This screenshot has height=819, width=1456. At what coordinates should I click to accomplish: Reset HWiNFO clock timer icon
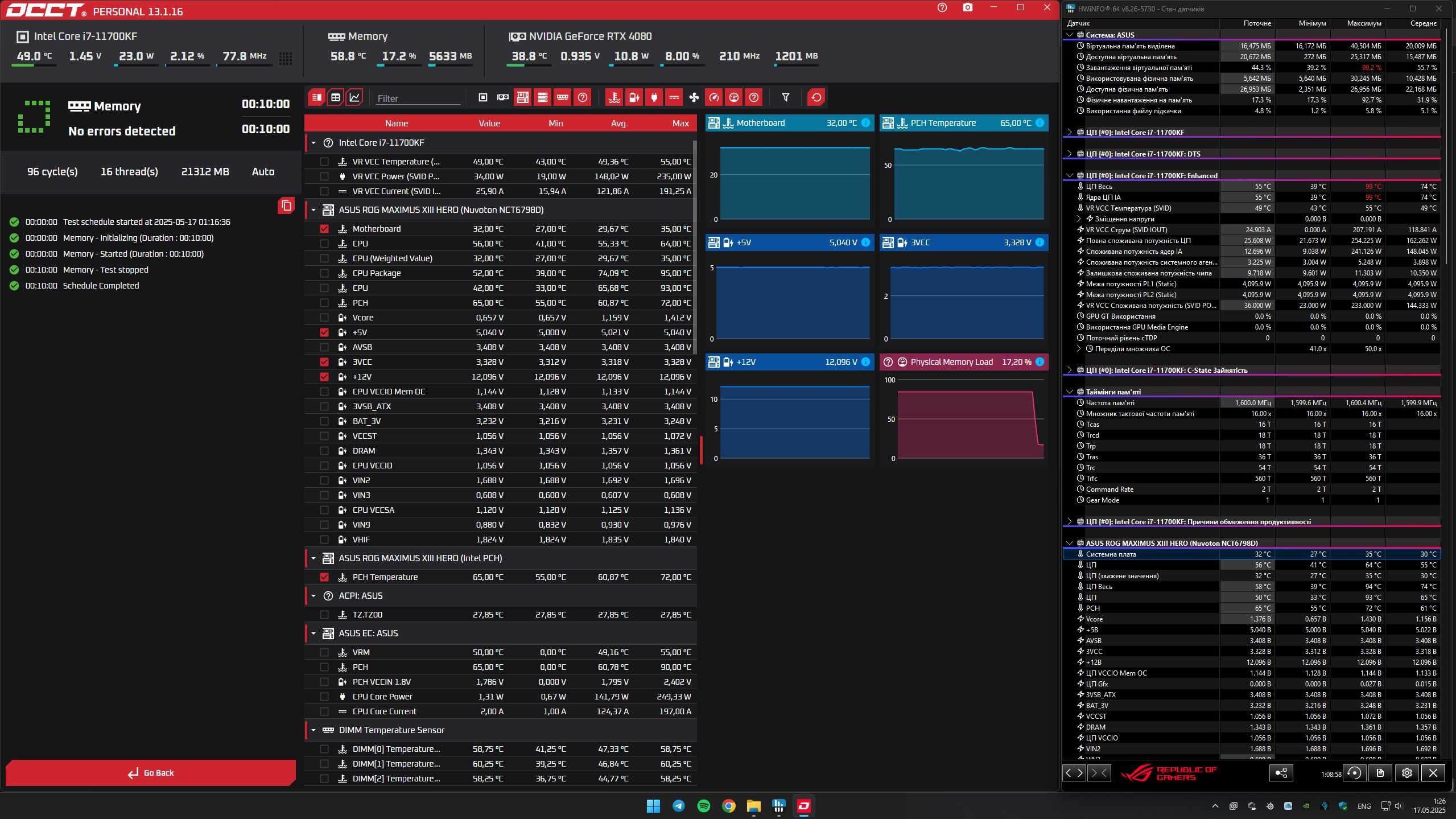pyautogui.click(x=1354, y=773)
